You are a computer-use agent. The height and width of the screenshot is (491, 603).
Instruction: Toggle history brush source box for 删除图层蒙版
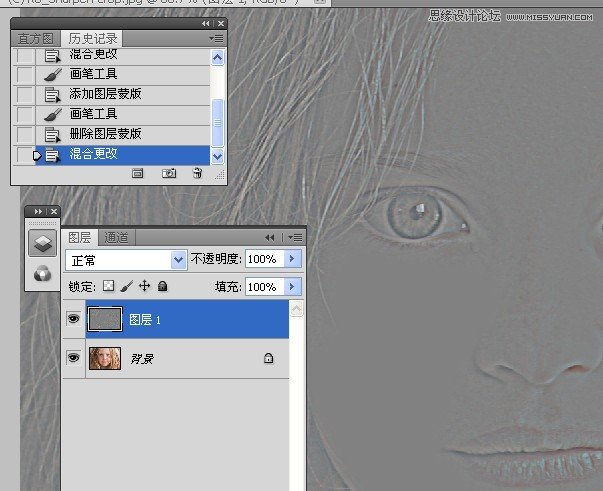pos(25,134)
